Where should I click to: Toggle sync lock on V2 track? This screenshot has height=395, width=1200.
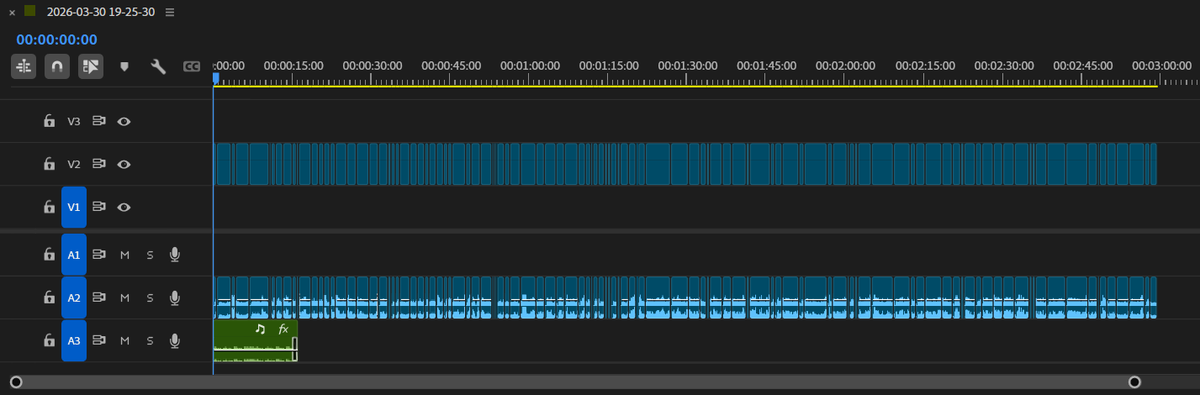(x=99, y=163)
